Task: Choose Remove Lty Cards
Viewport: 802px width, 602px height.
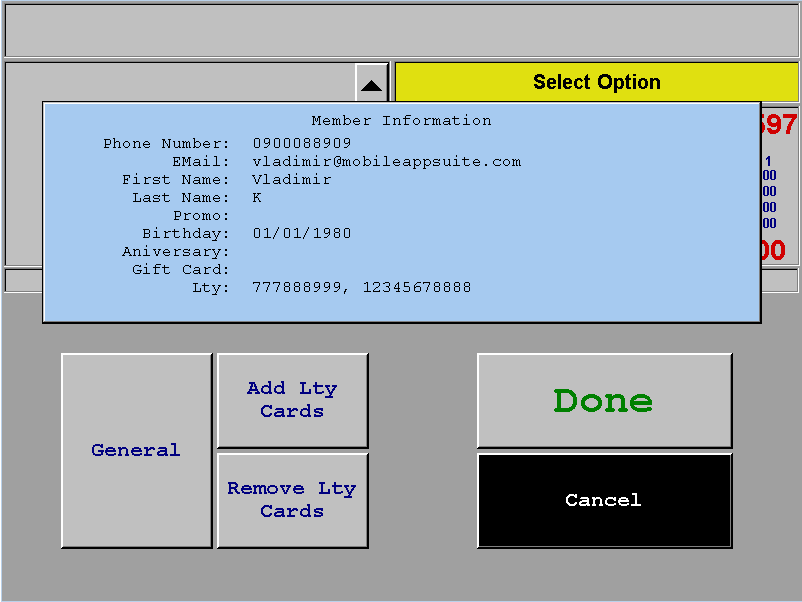Action: pyautogui.click(x=292, y=500)
